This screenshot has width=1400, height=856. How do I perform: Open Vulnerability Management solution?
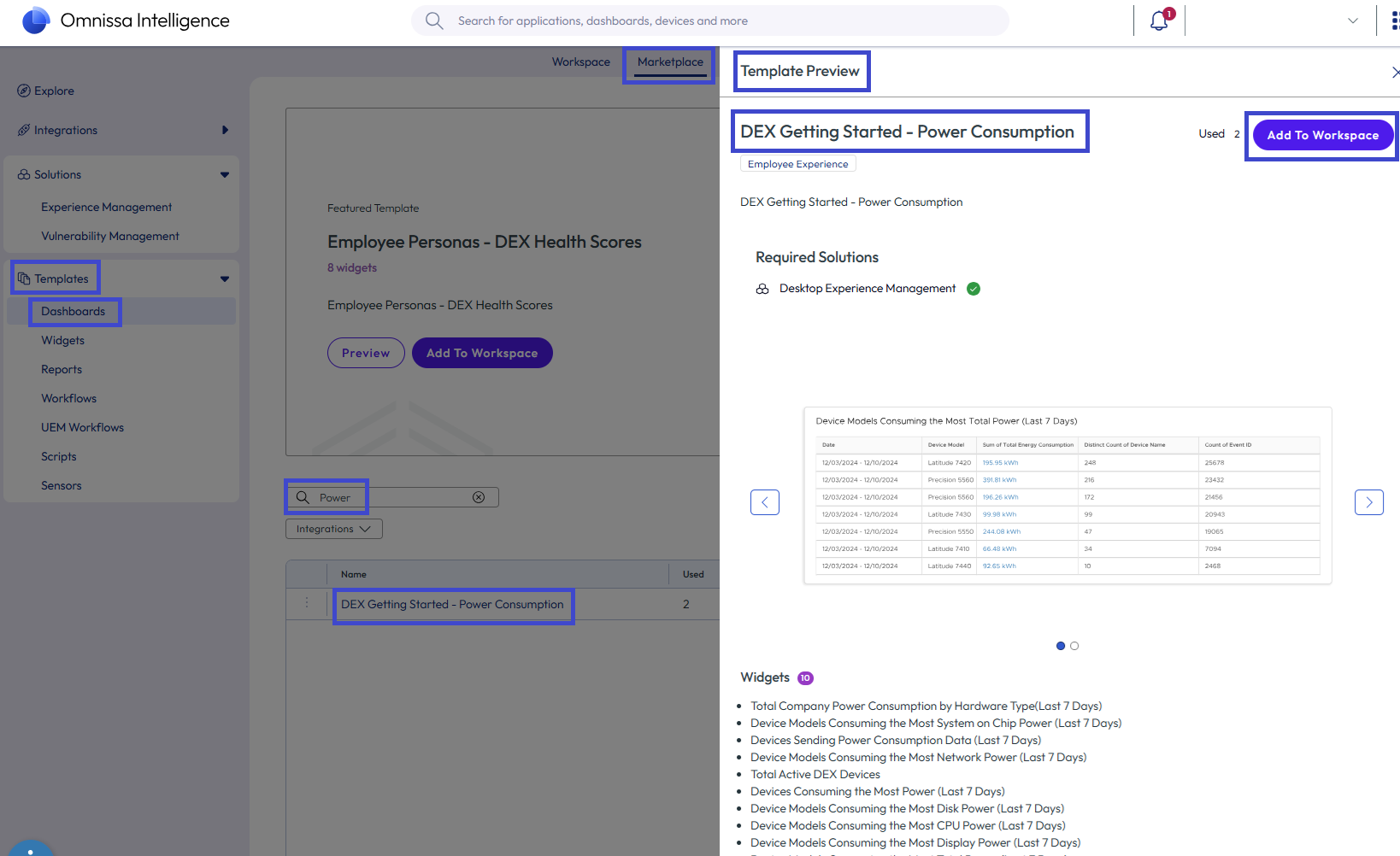click(110, 236)
